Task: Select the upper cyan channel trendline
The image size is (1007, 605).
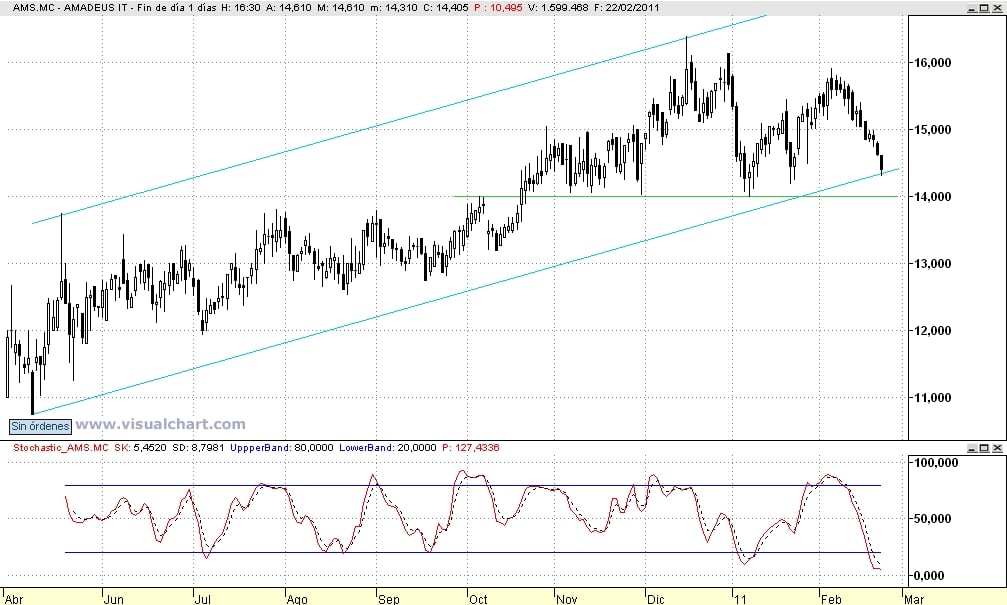Action: point(398,119)
